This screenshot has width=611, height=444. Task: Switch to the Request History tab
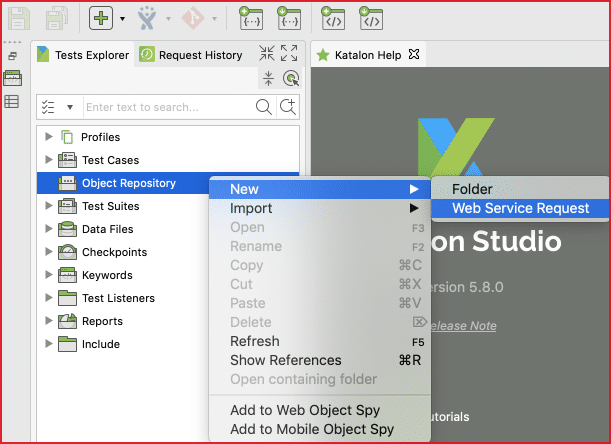click(191, 55)
